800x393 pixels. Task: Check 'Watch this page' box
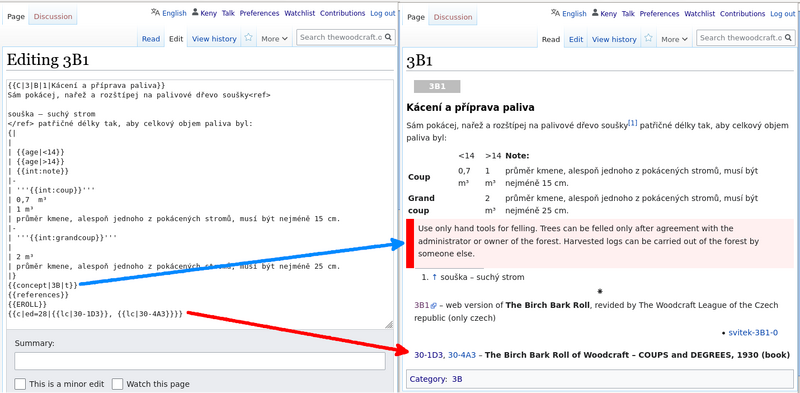[117, 384]
